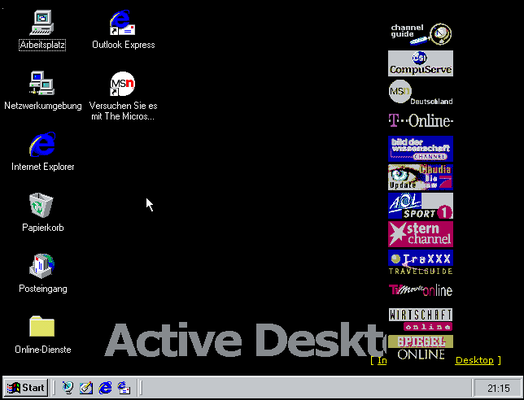Screen dimensions: 524x400
Task: Click the Show Desktop quick launch icon
Action: 86,388
